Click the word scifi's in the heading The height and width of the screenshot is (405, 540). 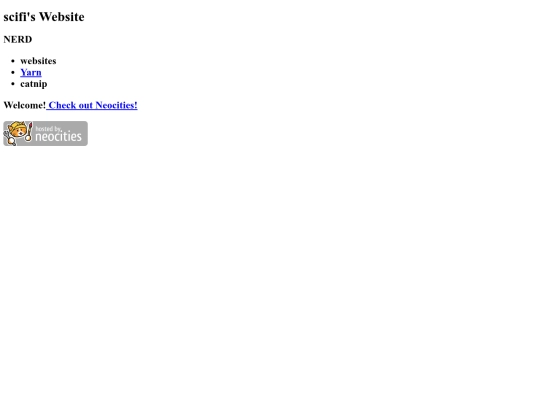point(19,17)
